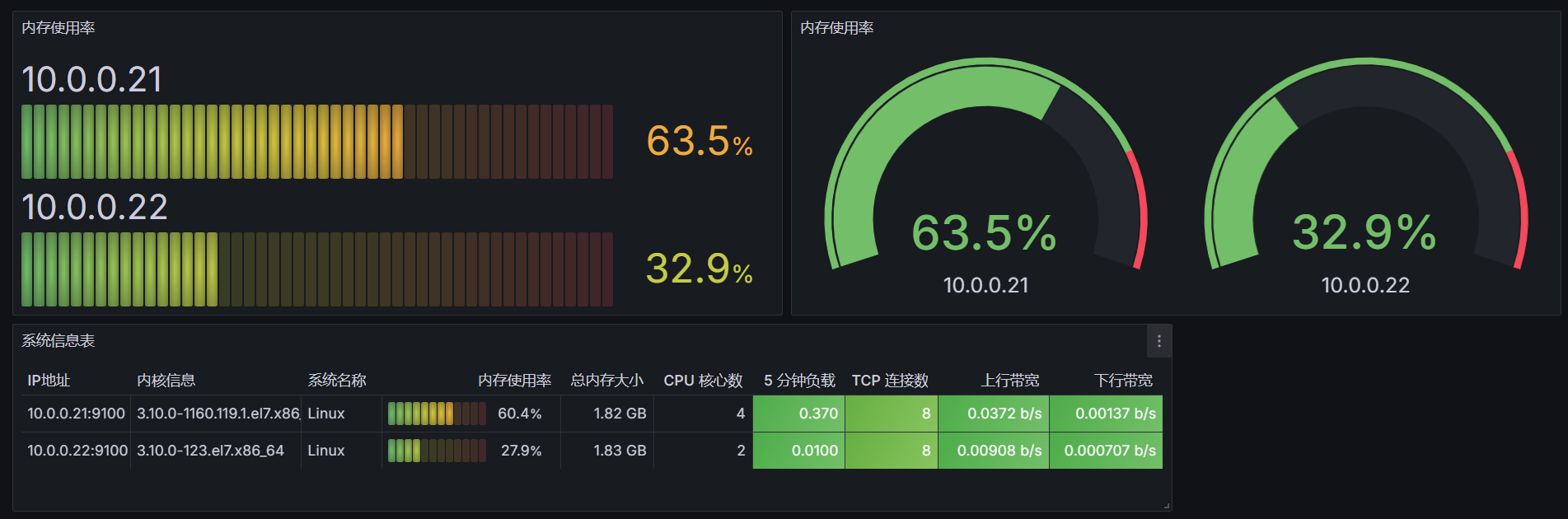This screenshot has width=1568, height=519.
Task: Select the 10.0.0.21:9100 table cell
Action: (76, 414)
